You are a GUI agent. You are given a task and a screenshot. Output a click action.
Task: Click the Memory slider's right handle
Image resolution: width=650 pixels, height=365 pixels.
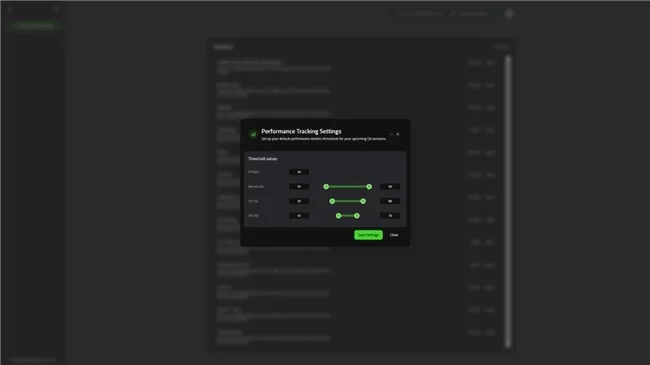(x=369, y=187)
